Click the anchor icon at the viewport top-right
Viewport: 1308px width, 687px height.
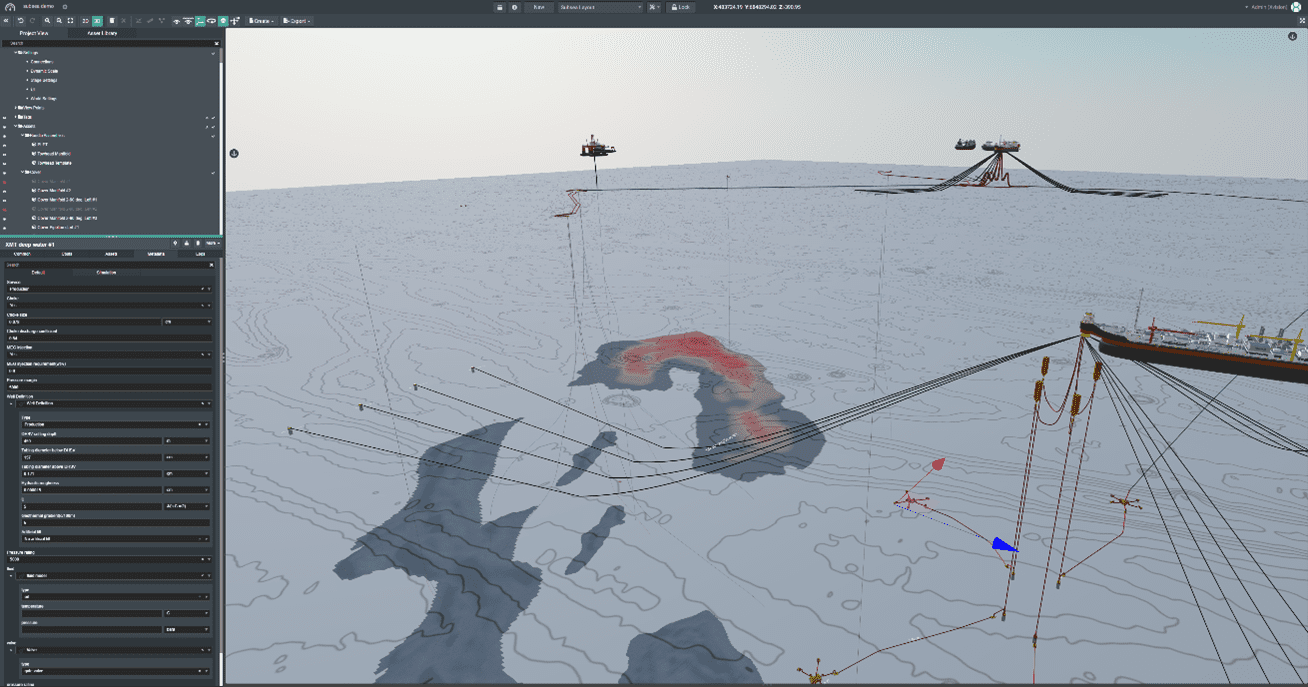click(x=1292, y=37)
